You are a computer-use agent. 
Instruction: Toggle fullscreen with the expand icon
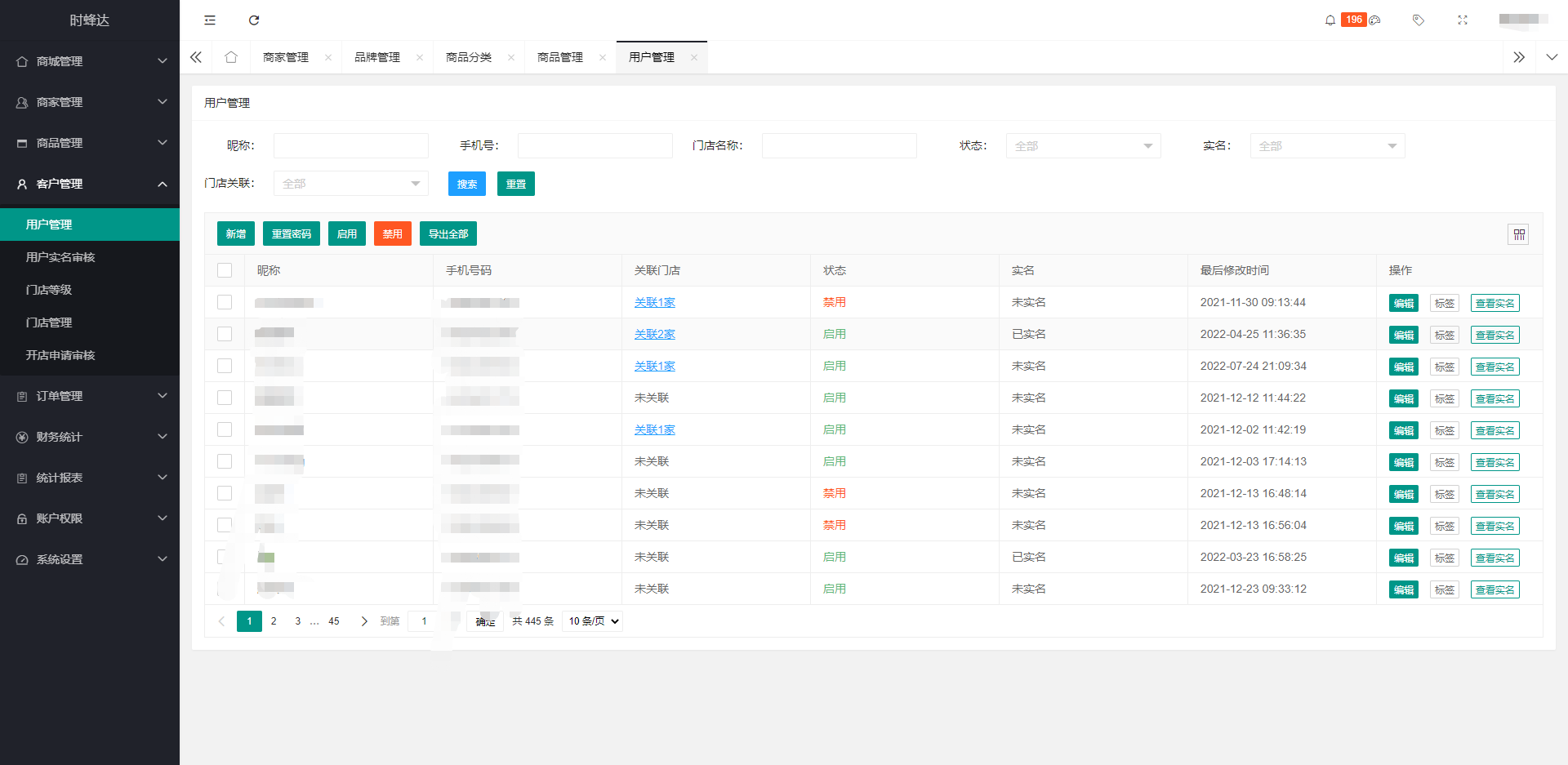coord(1463,20)
